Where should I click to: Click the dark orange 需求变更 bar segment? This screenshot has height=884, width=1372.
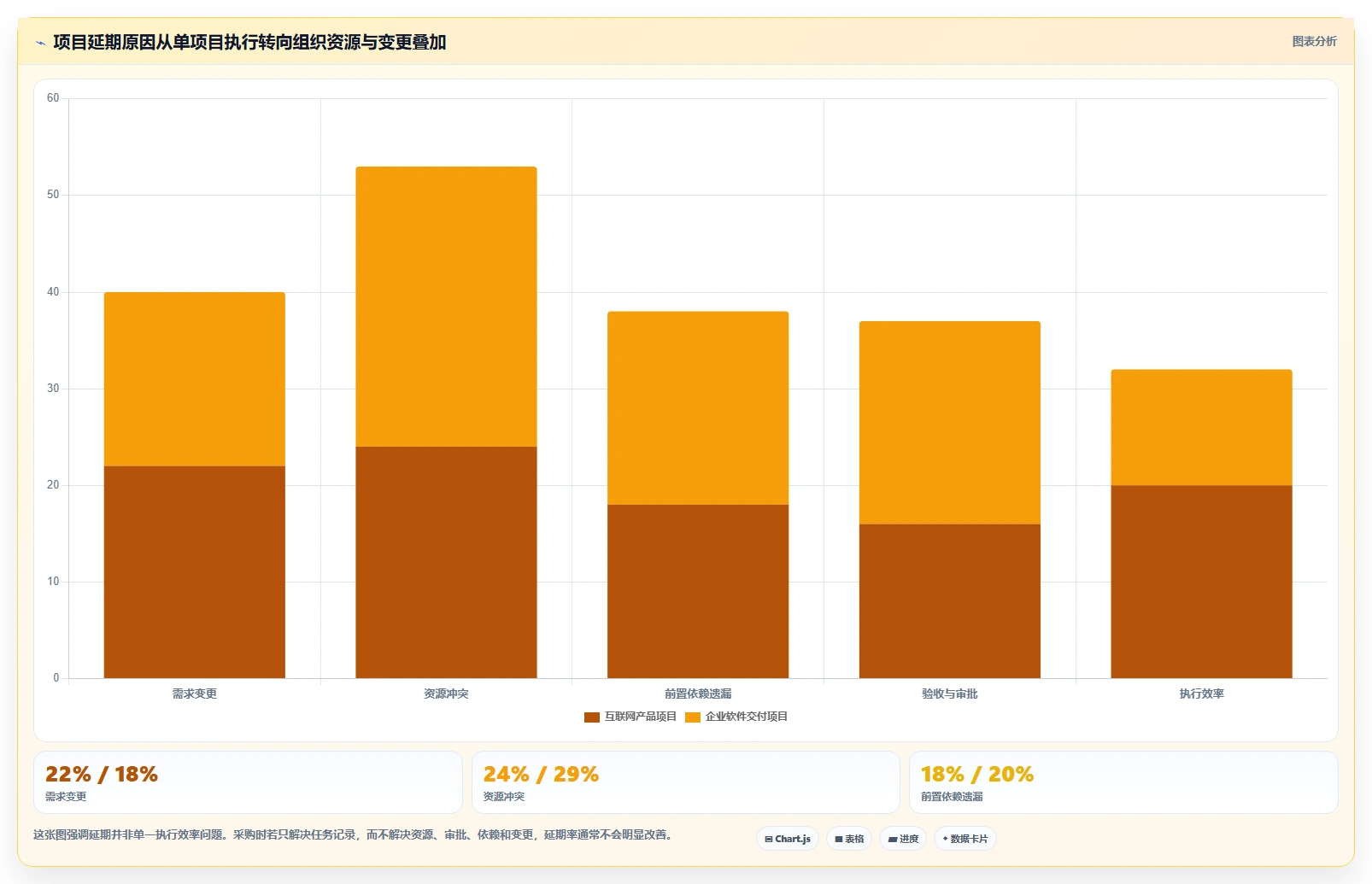[x=195, y=572]
